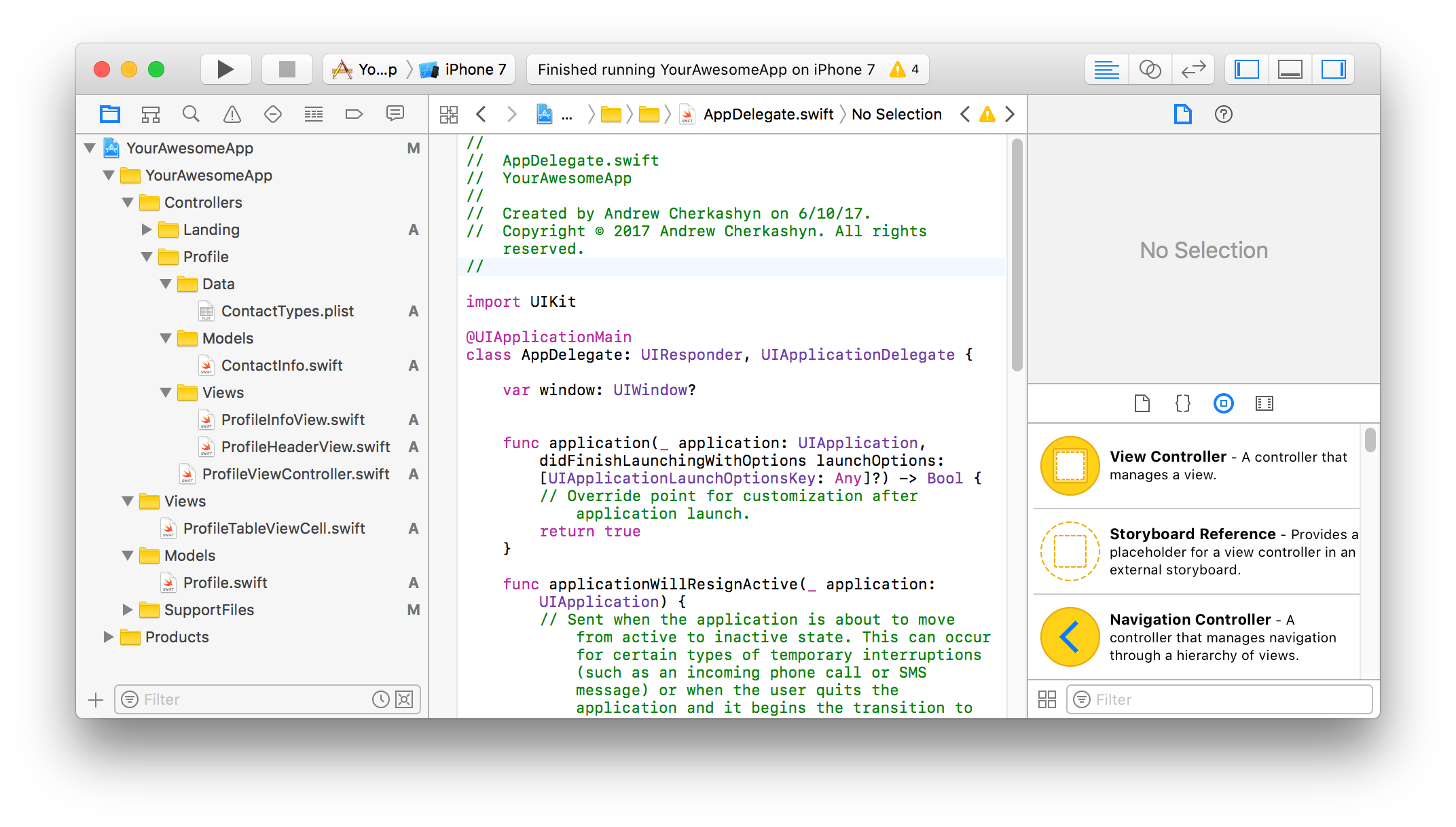This screenshot has width=1456, height=827.
Task: Toggle the Navigator panel visibility
Action: pyautogui.click(x=1247, y=69)
